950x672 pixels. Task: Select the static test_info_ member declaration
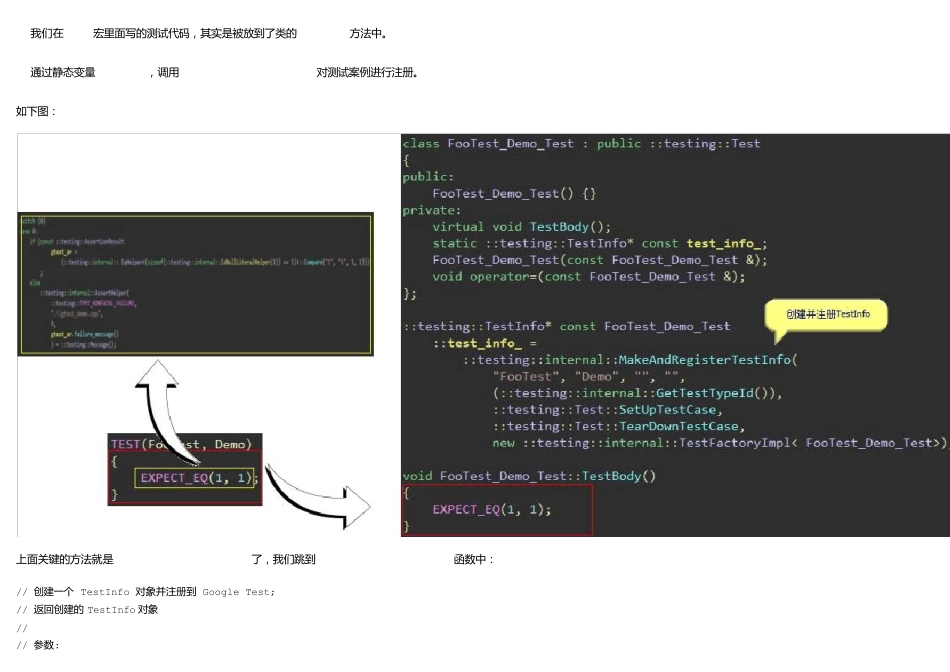tap(599, 243)
